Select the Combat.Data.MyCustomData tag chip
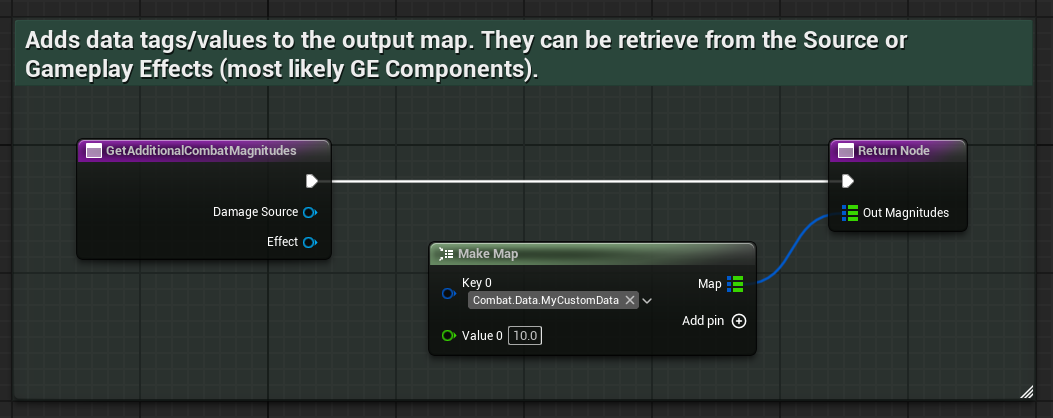Image resolution: width=1053 pixels, height=418 pixels. [x=545, y=300]
